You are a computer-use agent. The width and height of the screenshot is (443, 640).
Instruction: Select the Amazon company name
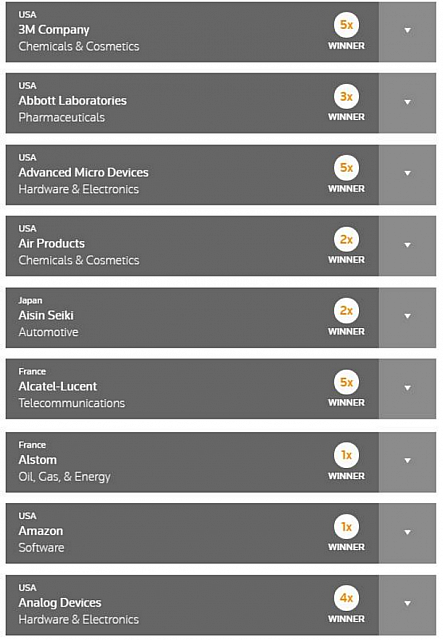41,531
